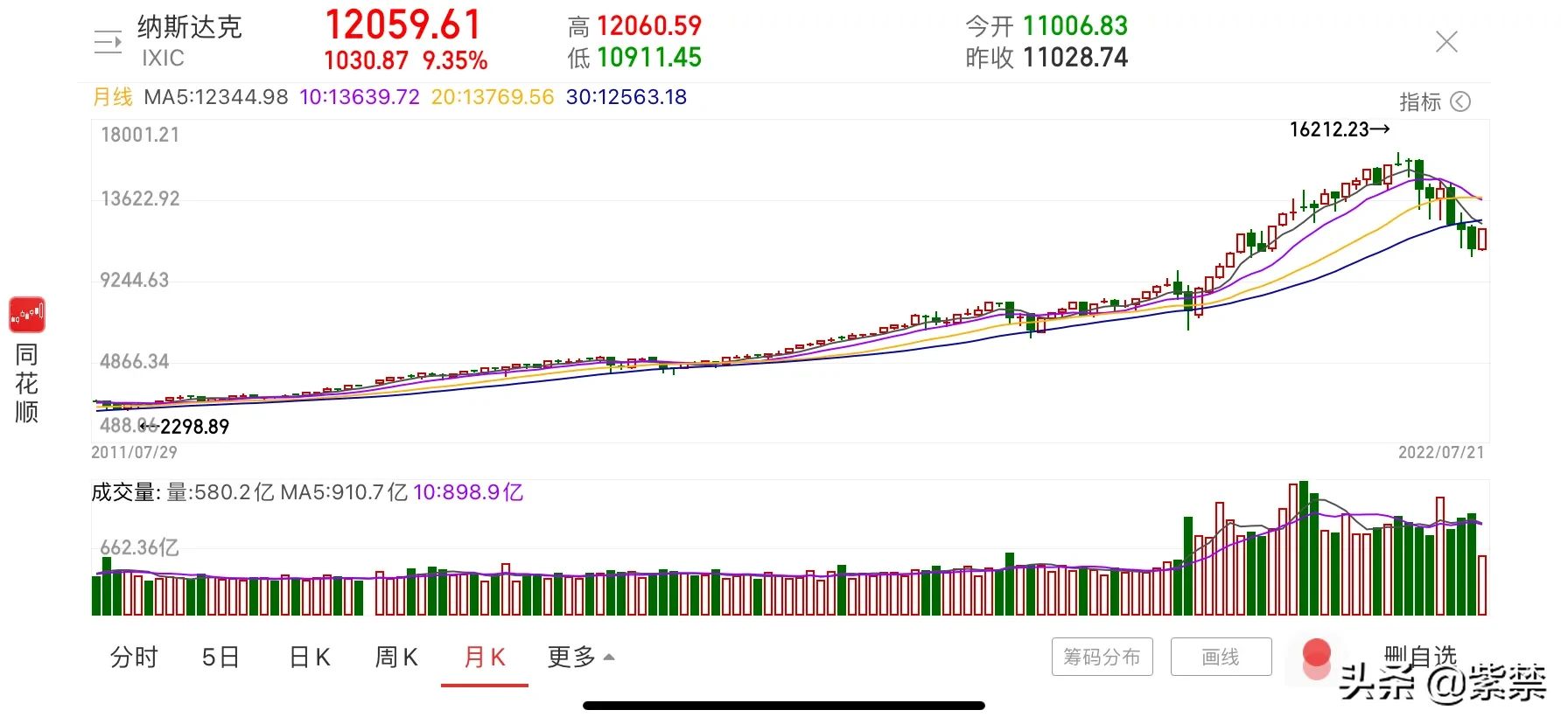Screen dimensions: 1568x724
Task: Tap the 4866.34 price axis label
Action: click(x=134, y=361)
